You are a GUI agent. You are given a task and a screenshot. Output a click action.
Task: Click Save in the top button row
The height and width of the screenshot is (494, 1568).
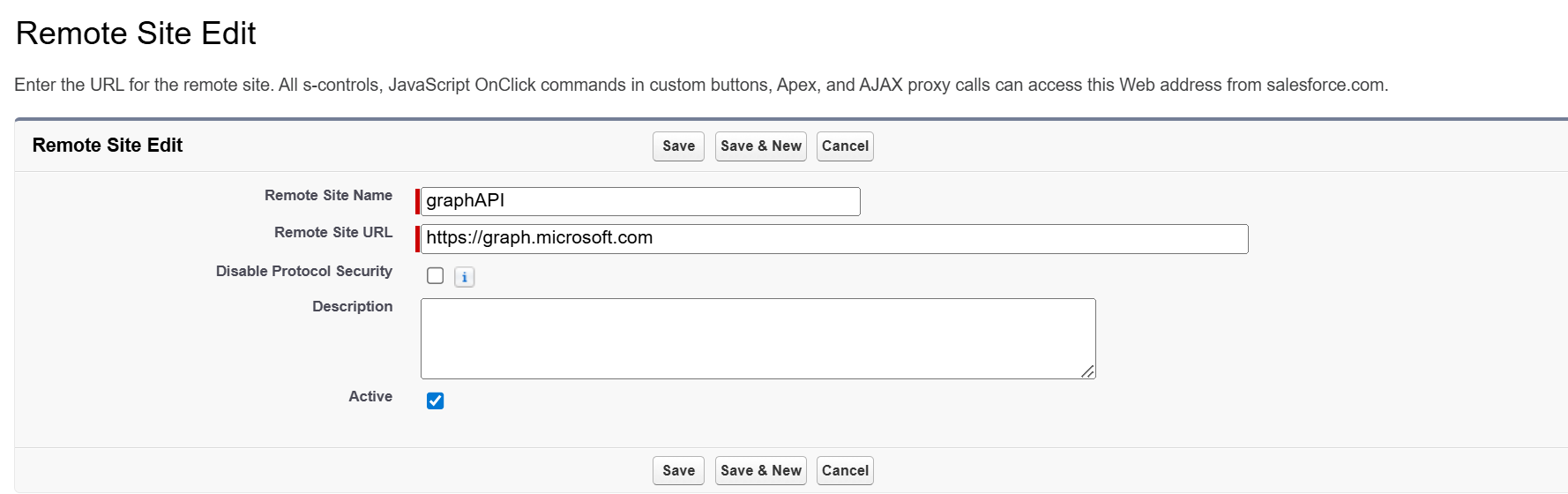coord(678,146)
